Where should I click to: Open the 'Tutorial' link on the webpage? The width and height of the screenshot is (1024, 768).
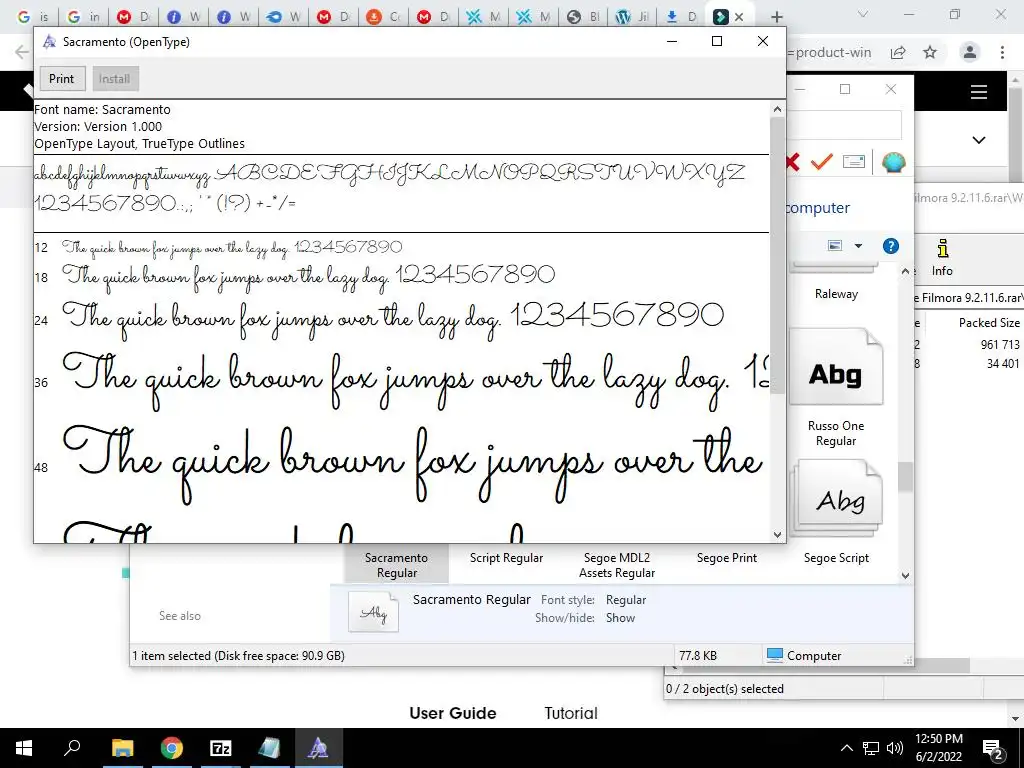[x=571, y=713]
